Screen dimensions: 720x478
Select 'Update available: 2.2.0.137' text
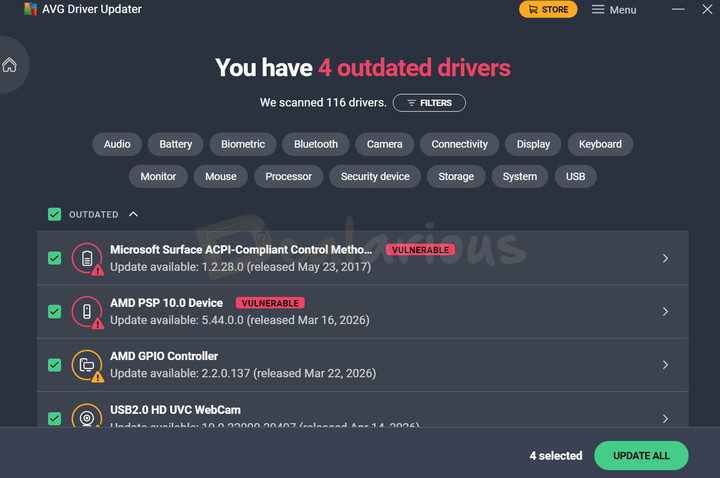pyautogui.click(x=180, y=373)
